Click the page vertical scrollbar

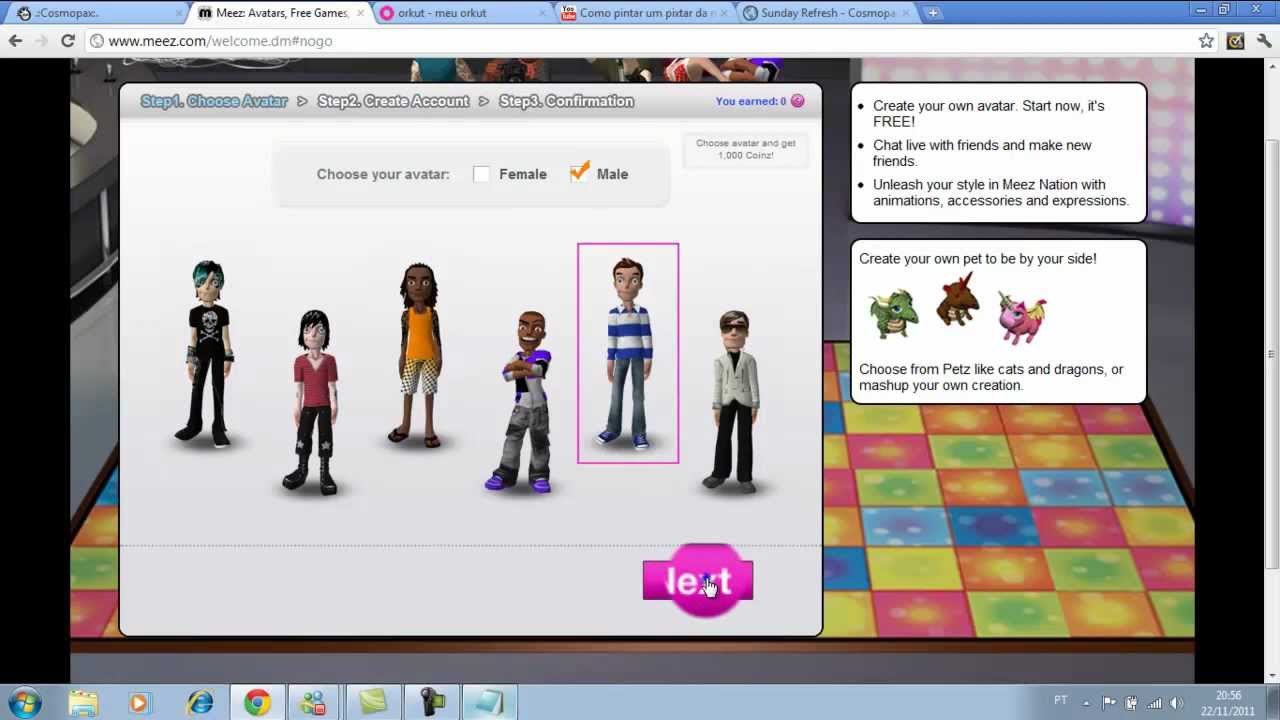coord(1271,353)
